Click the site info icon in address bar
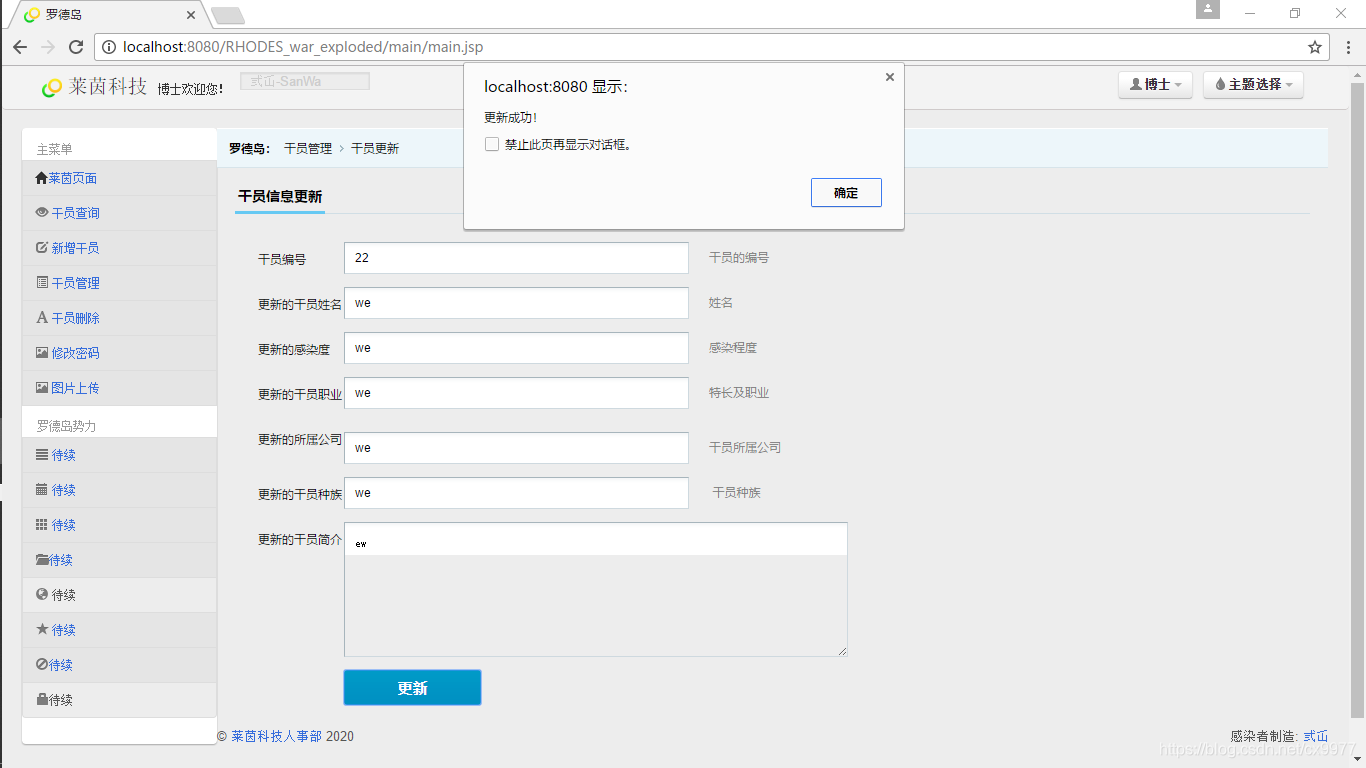1366x768 pixels. 109,47
